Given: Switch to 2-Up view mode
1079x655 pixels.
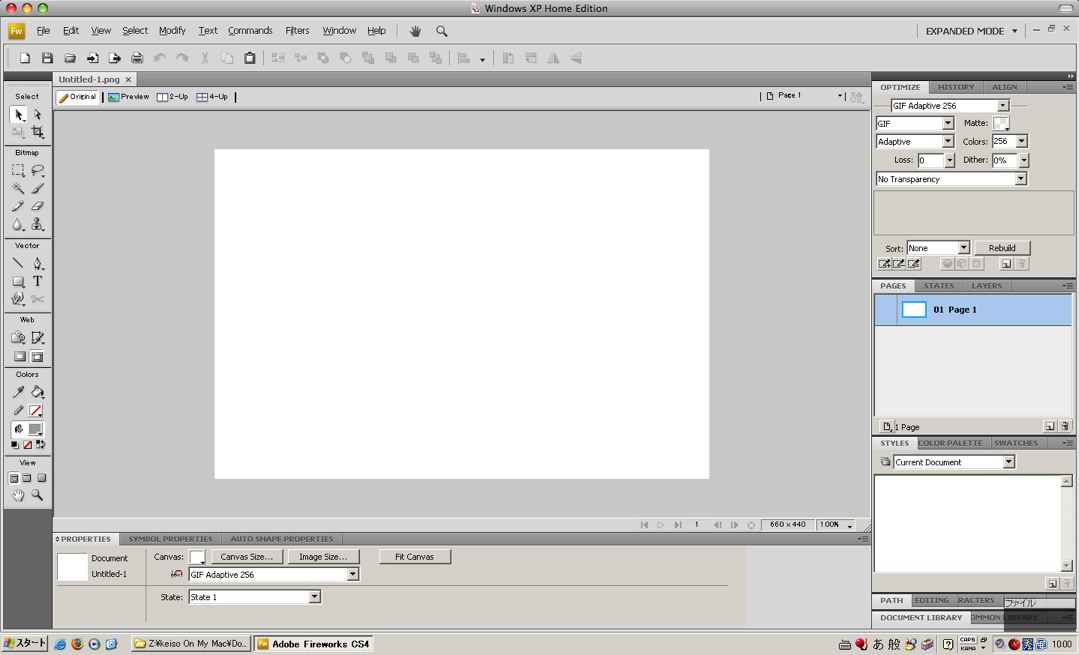Looking at the screenshot, I should pyautogui.click(x=172, y=97).
